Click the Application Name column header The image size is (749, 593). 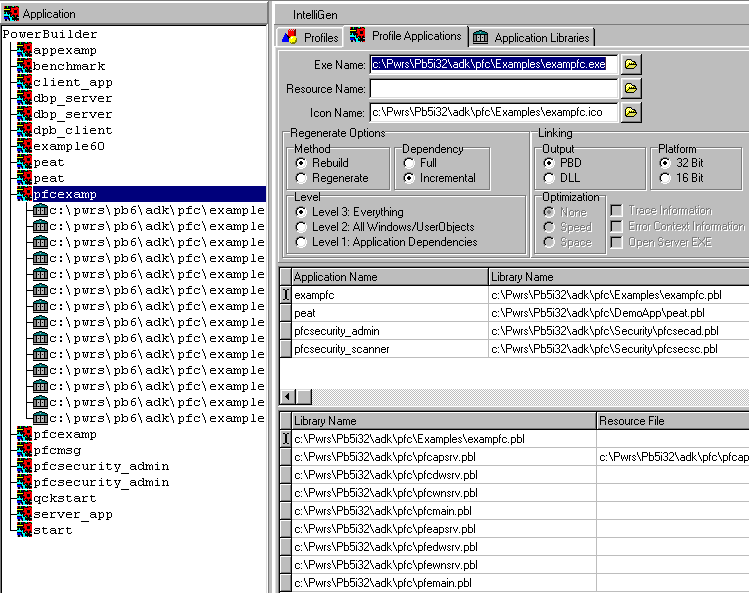[x=390, y=277]
